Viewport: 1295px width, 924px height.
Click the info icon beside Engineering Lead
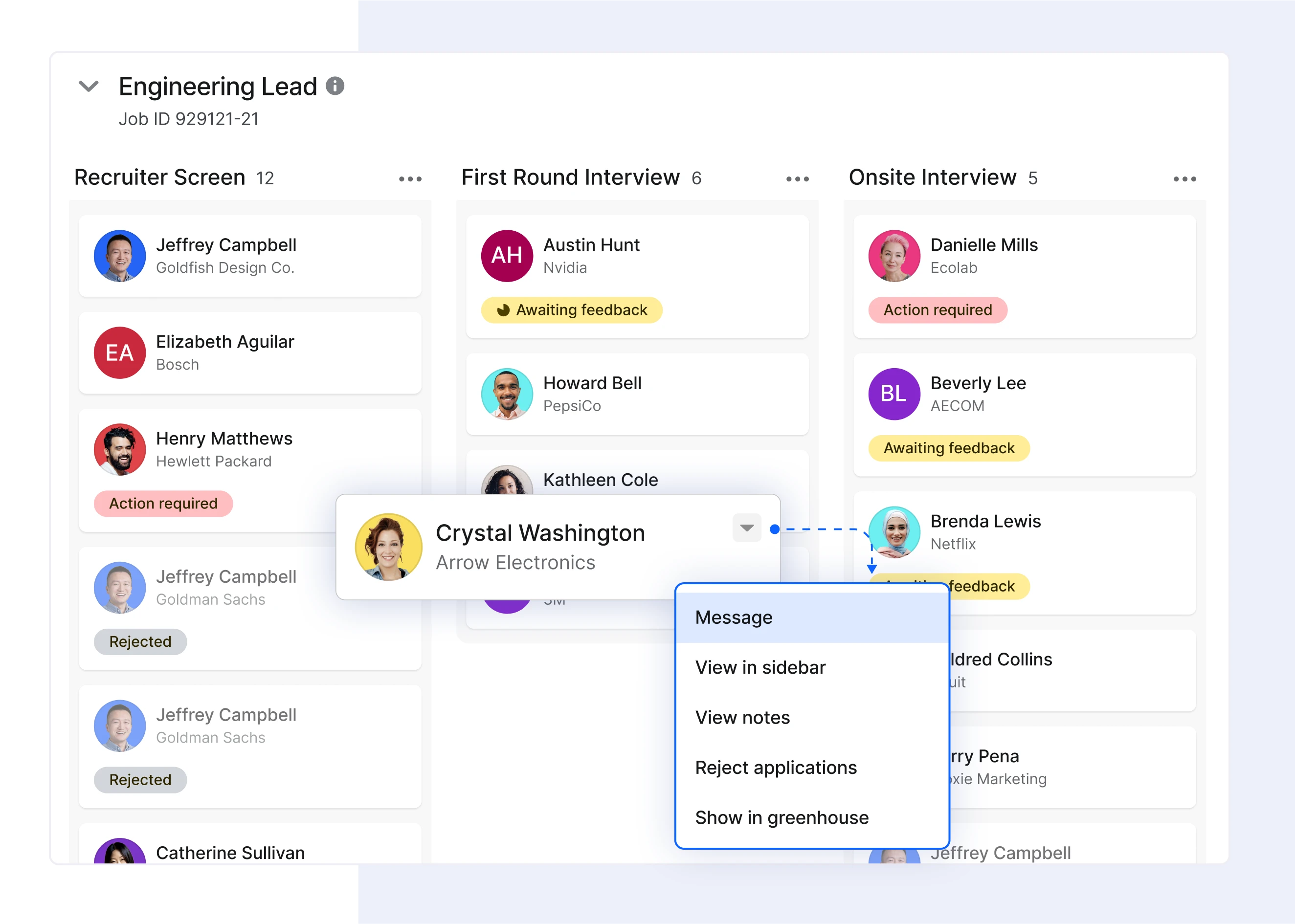click(335, 86)
